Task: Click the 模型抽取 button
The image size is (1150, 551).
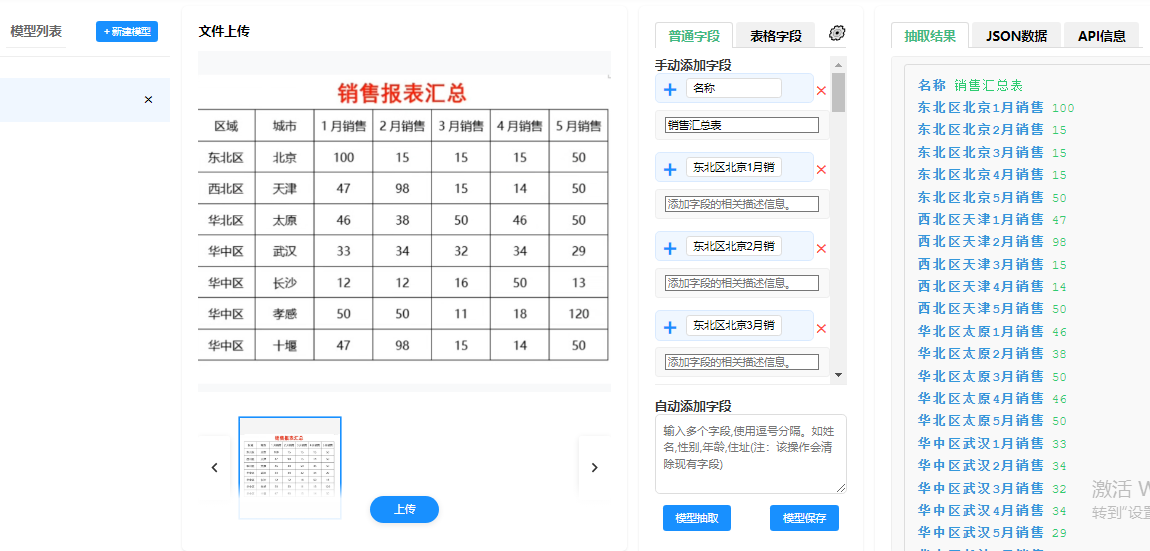Action: 697,518
